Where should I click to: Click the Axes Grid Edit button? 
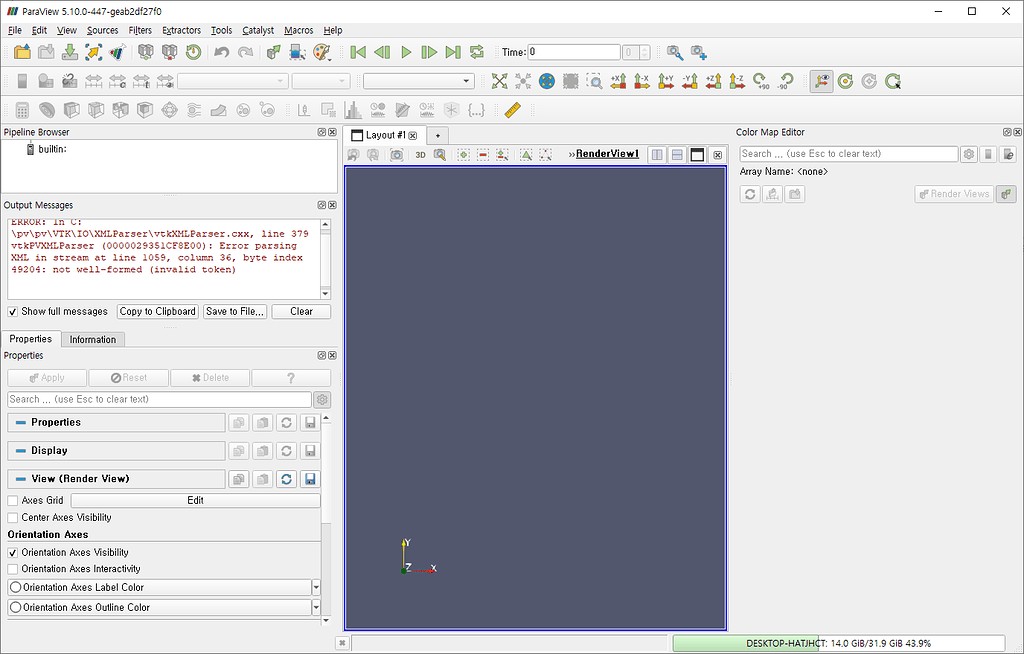pos(195,500)
